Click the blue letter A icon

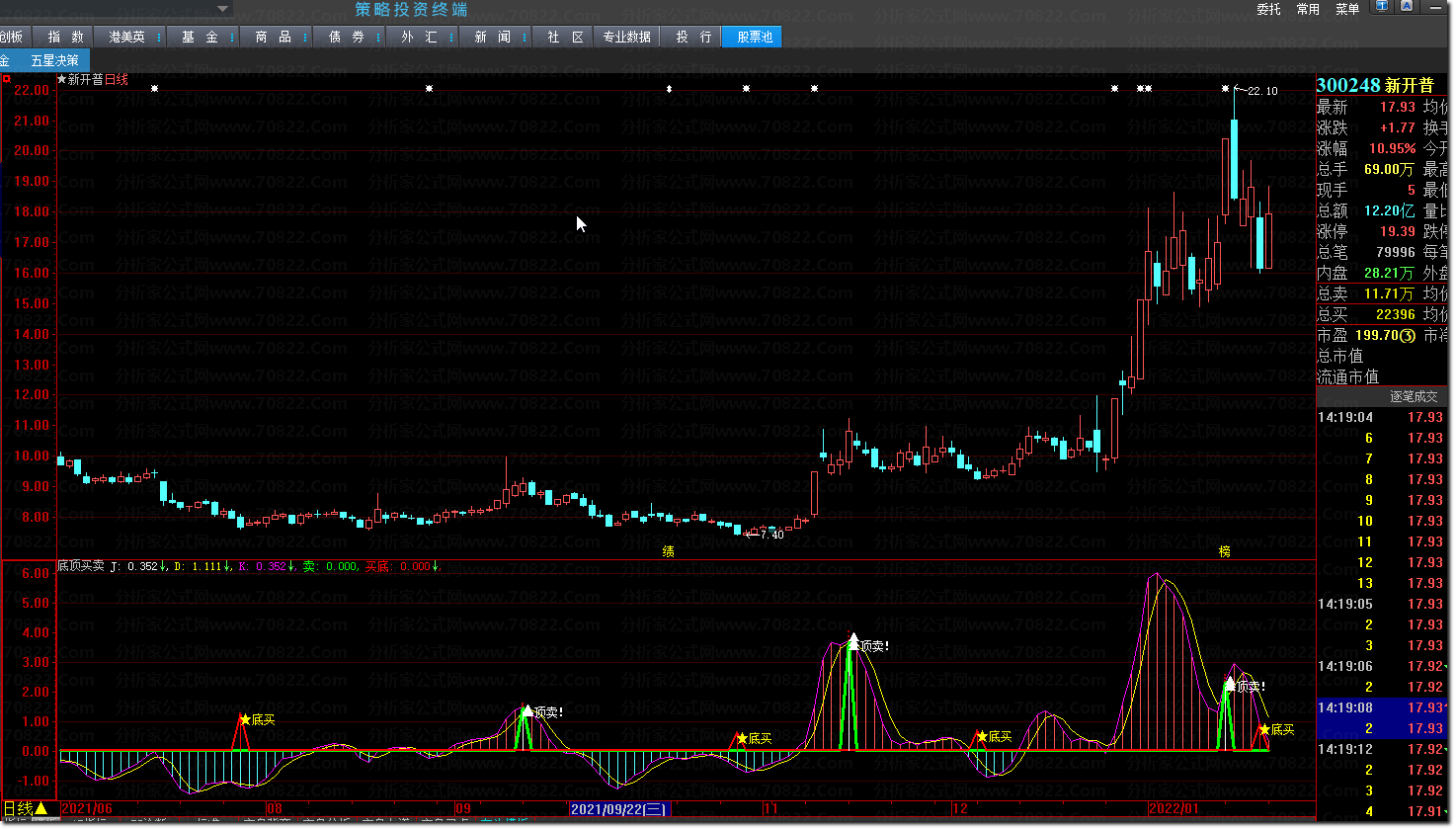(x=1406, y=6)
